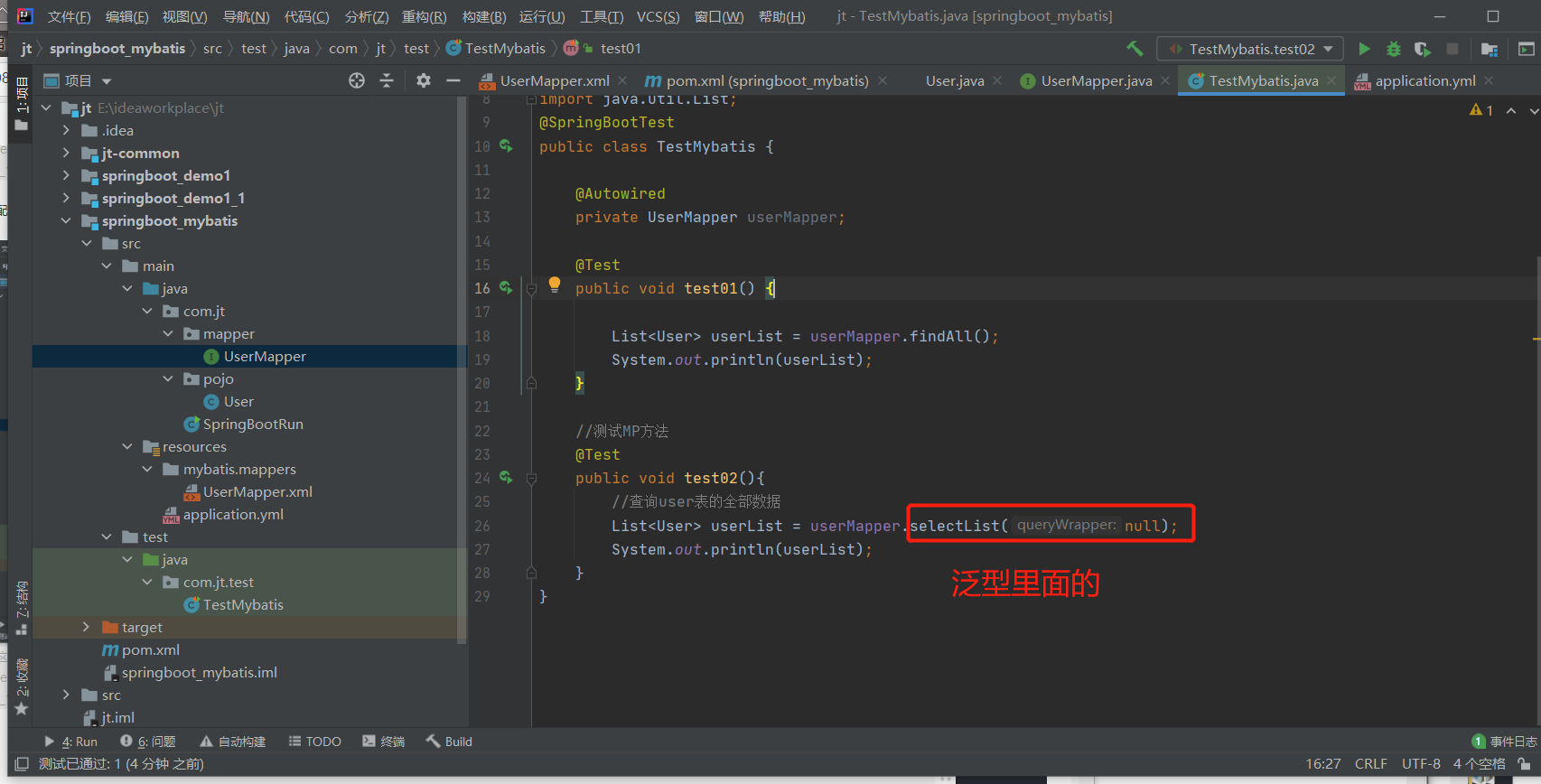Click test01 breadcrumb in navigation bar
Image resolution: width=1541 pixels, height=784 pixels.
[x=621, y=49]
